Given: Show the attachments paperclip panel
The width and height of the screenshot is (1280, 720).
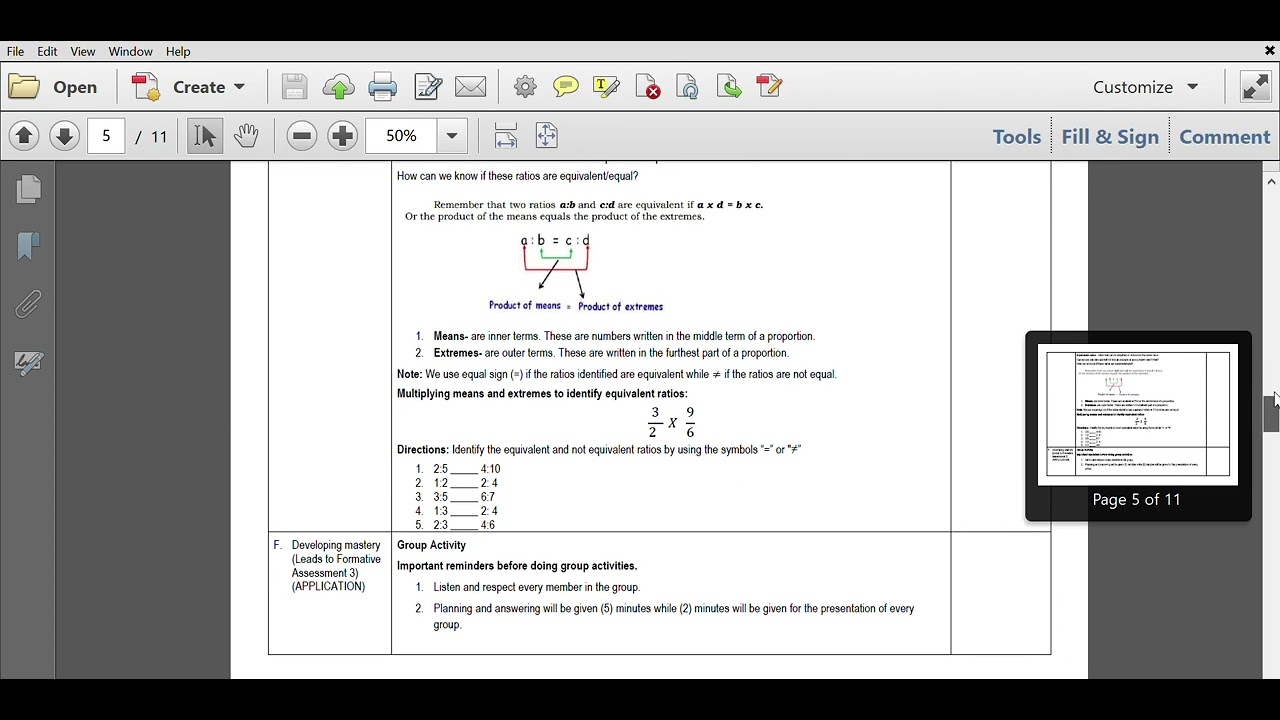Looking at the screenshot, I should click(29, 304).
